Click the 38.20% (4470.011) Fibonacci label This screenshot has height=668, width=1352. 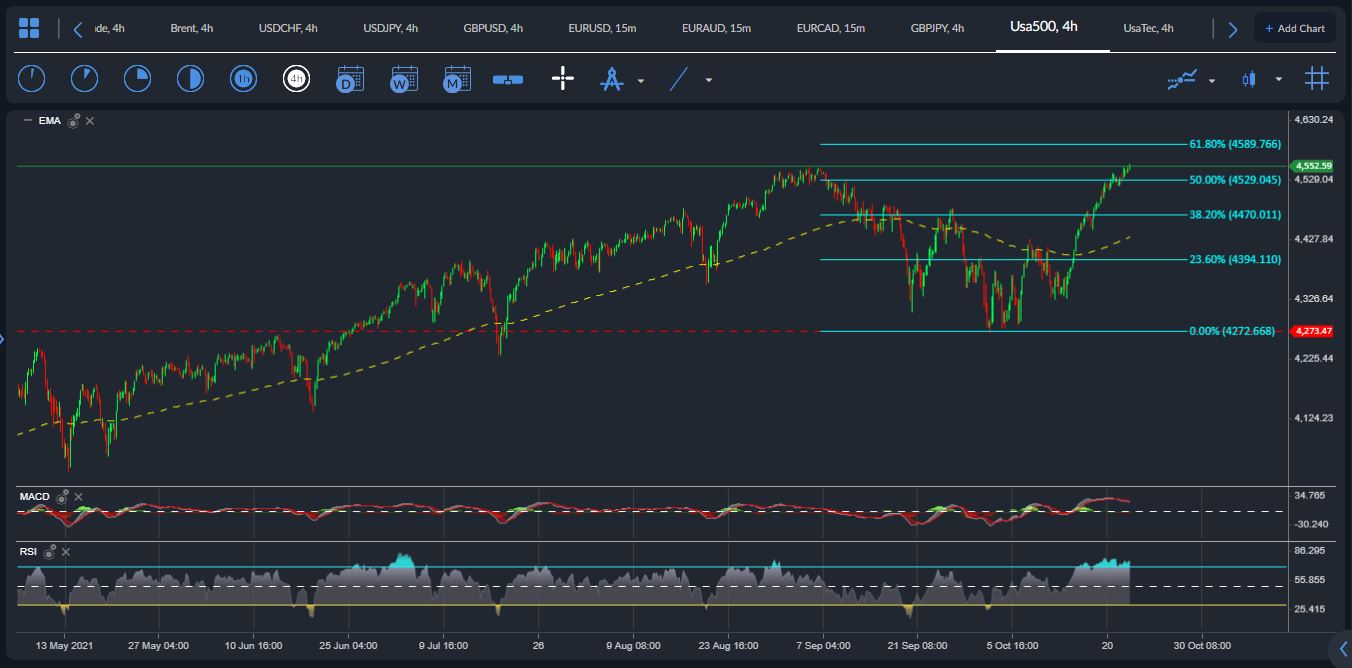(x=1235, y=214)
